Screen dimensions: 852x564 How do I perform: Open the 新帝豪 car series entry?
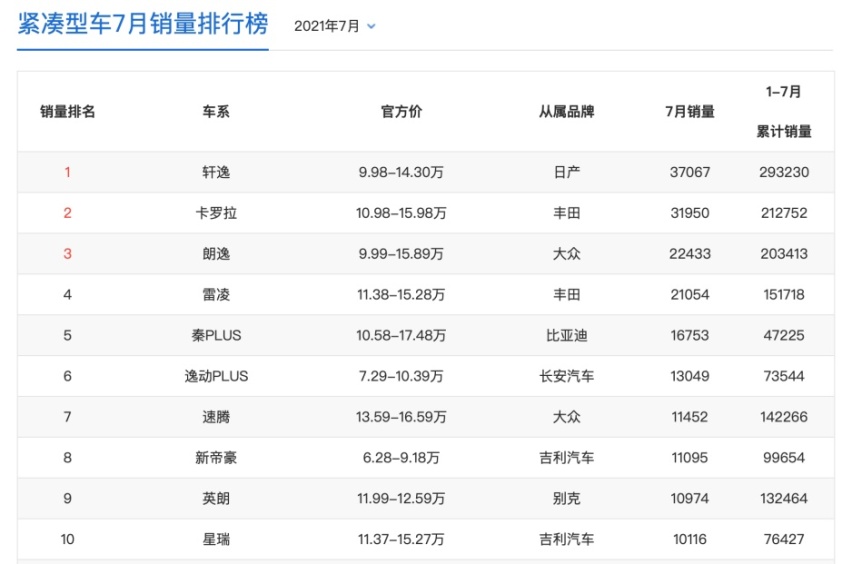tap(216, 458)
